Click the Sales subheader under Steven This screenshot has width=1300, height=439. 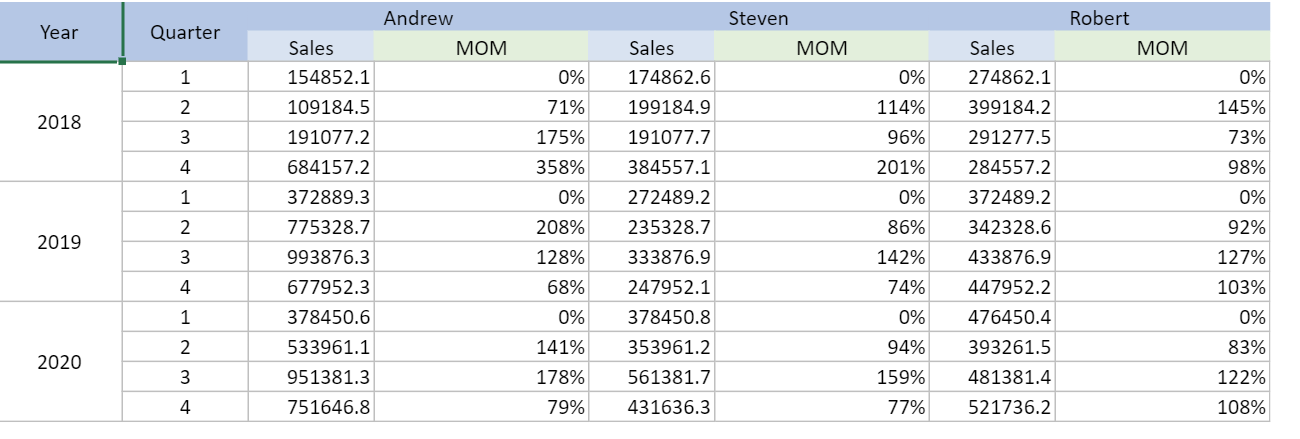coord(651,48)
